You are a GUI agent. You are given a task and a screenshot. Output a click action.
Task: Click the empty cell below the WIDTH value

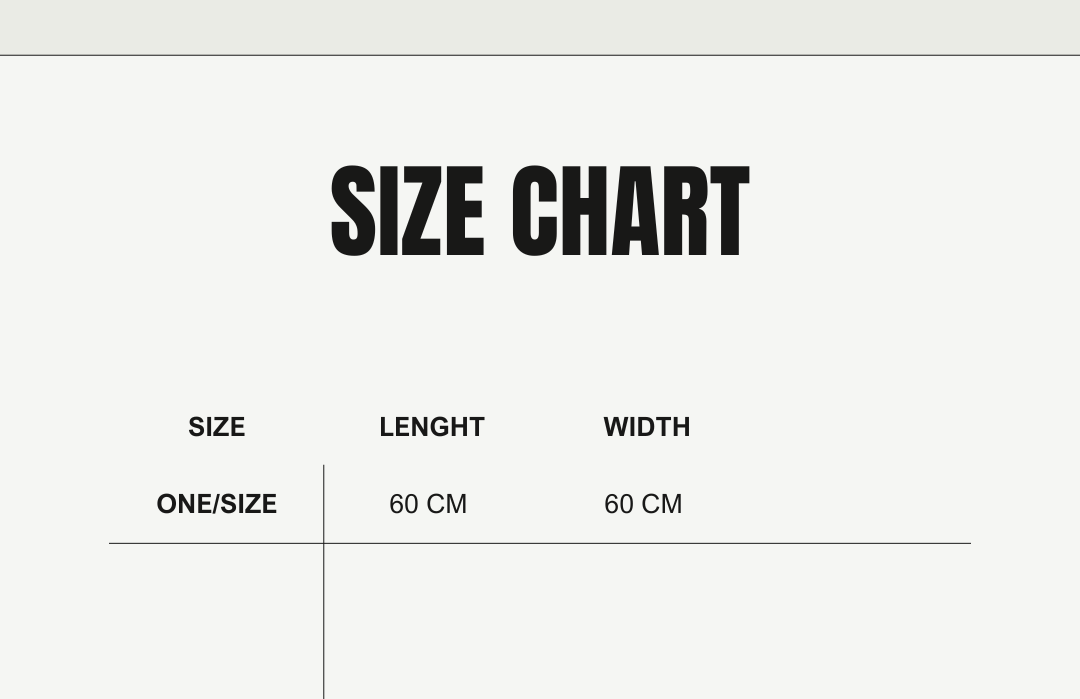pos(647,620)
